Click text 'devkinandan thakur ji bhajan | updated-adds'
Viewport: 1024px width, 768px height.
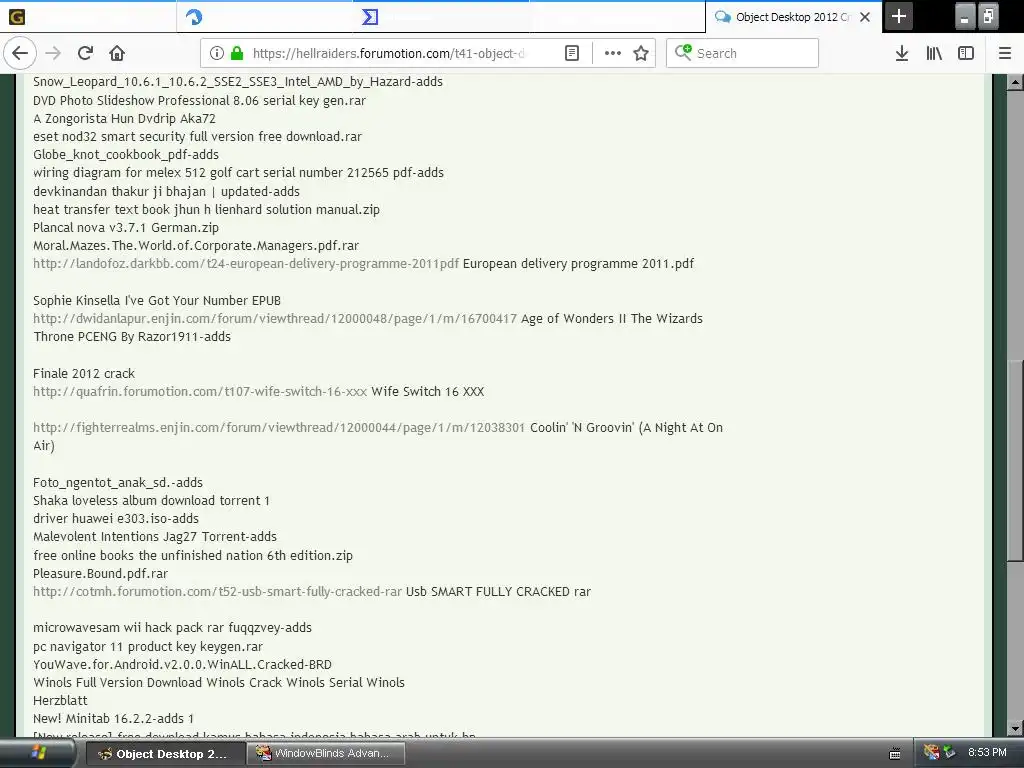coord(167,191)
